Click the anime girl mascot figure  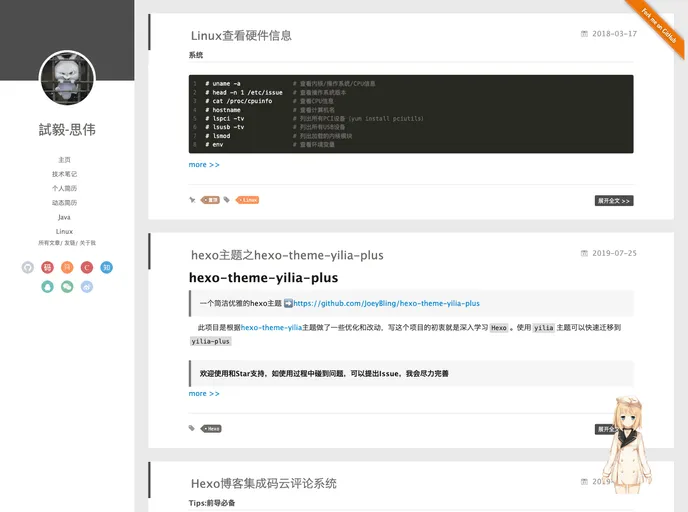coord(627,445)
